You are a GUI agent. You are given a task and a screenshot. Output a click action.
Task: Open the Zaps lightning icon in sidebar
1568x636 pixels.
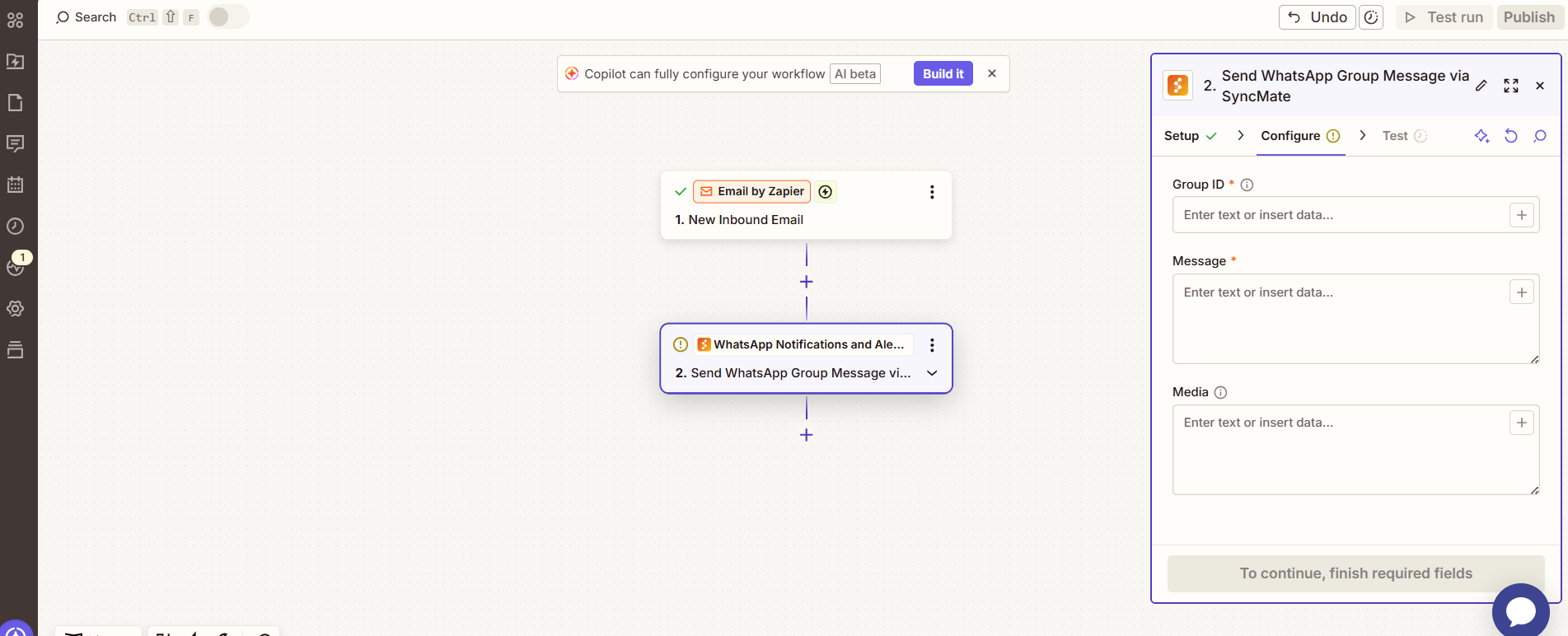(x=16, y=61)
